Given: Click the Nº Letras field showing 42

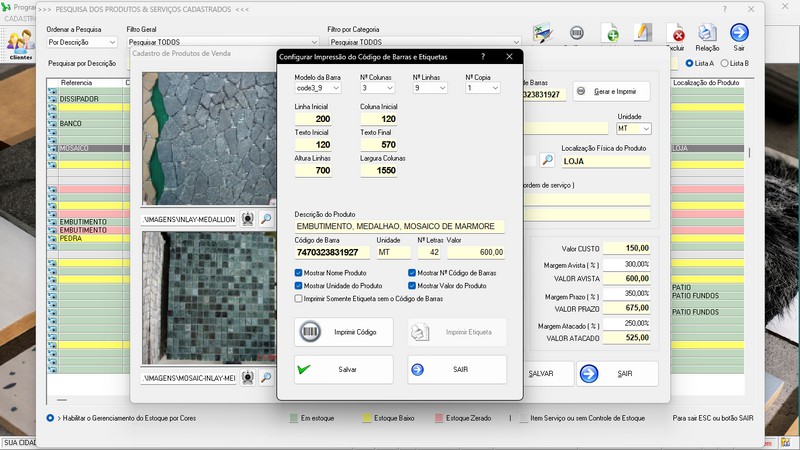Looking at the screenshot, I should 429,252.
